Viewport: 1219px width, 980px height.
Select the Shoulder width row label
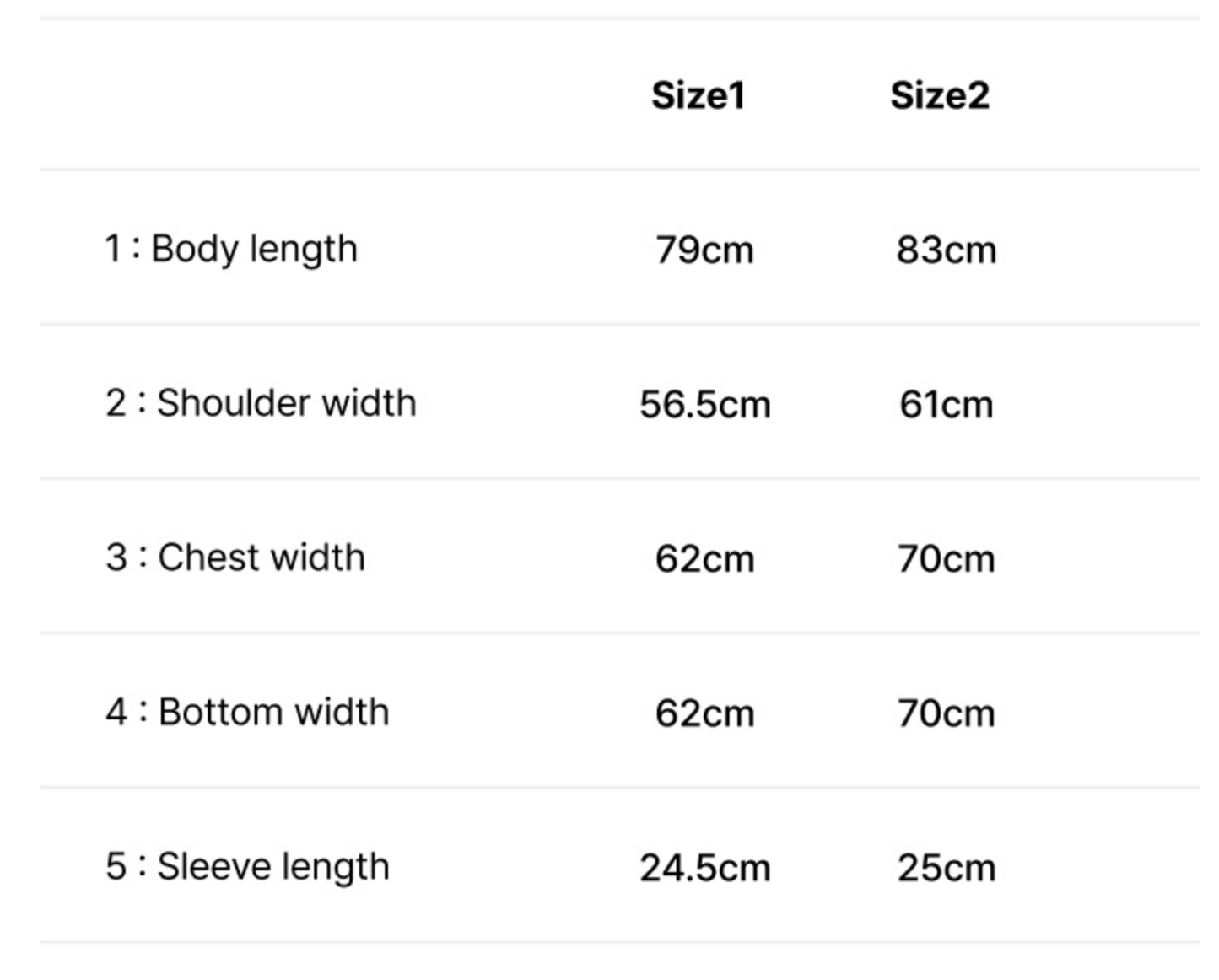pos(286,403)
